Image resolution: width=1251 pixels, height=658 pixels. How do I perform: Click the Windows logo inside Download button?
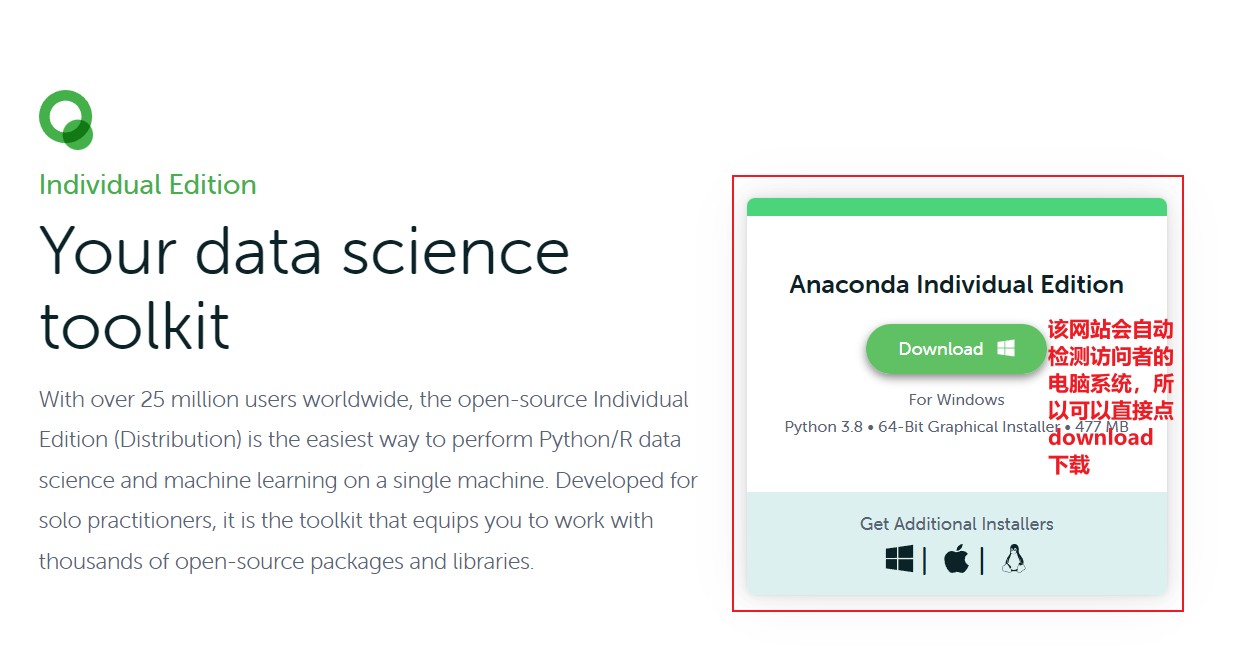(1005, 348)
